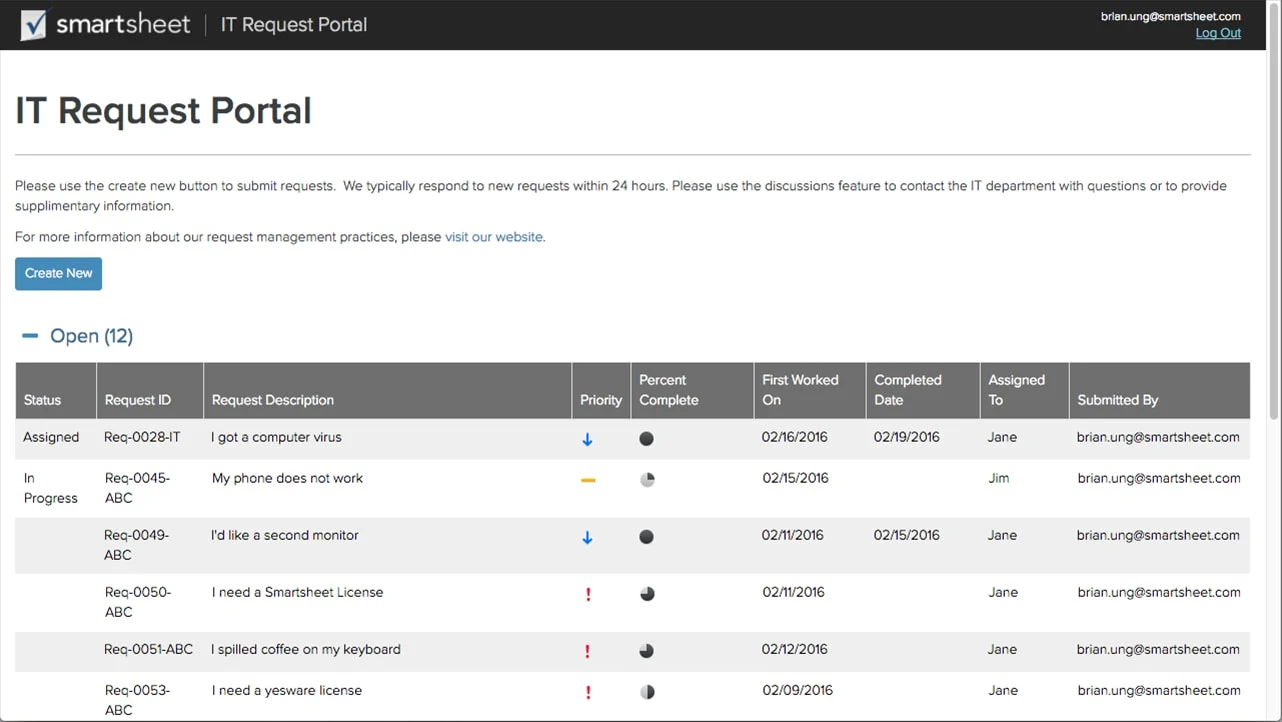Click brian.ung@smartsheet.com account email in header
Image resolution: width=1282 pixels, height=722 pixels.
tap(1171, 16)
